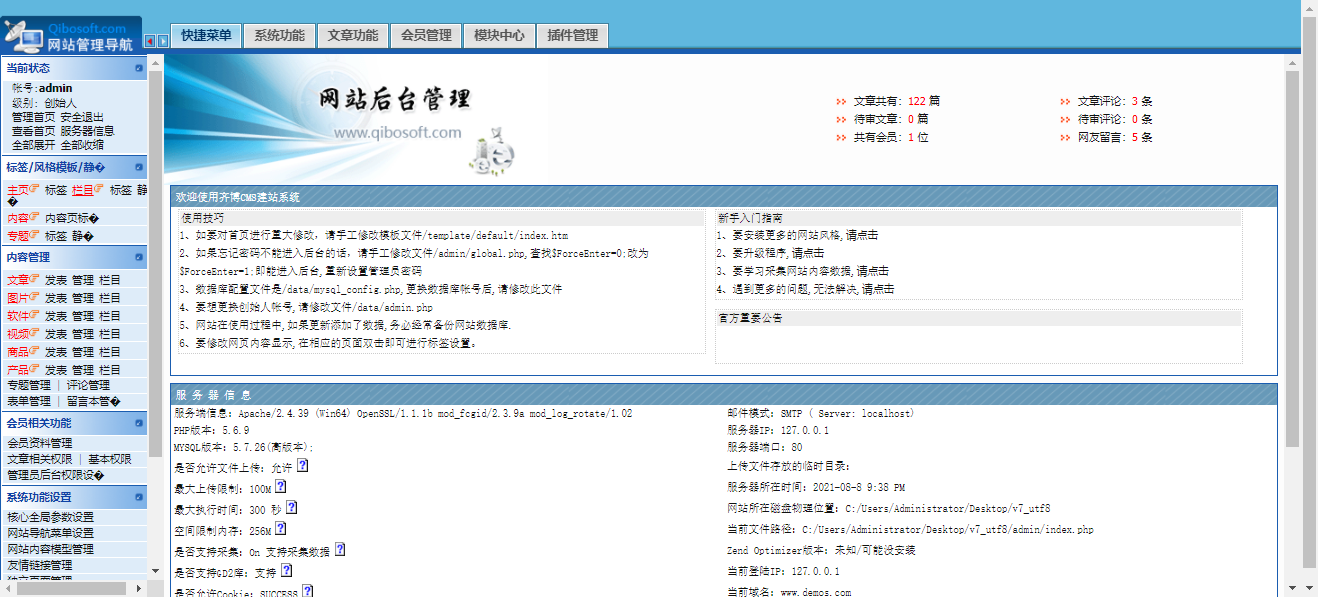Click the orange icon beside 栏目 link
The image size is (1318, 597).
(x=99, y=189)
